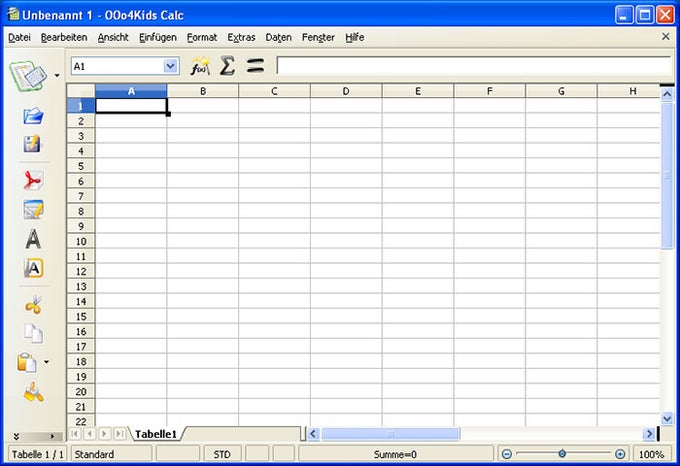Click the New spreadsheet document icon
The height and width of the screenshot is (466, 680).
[x=29, y=76]
